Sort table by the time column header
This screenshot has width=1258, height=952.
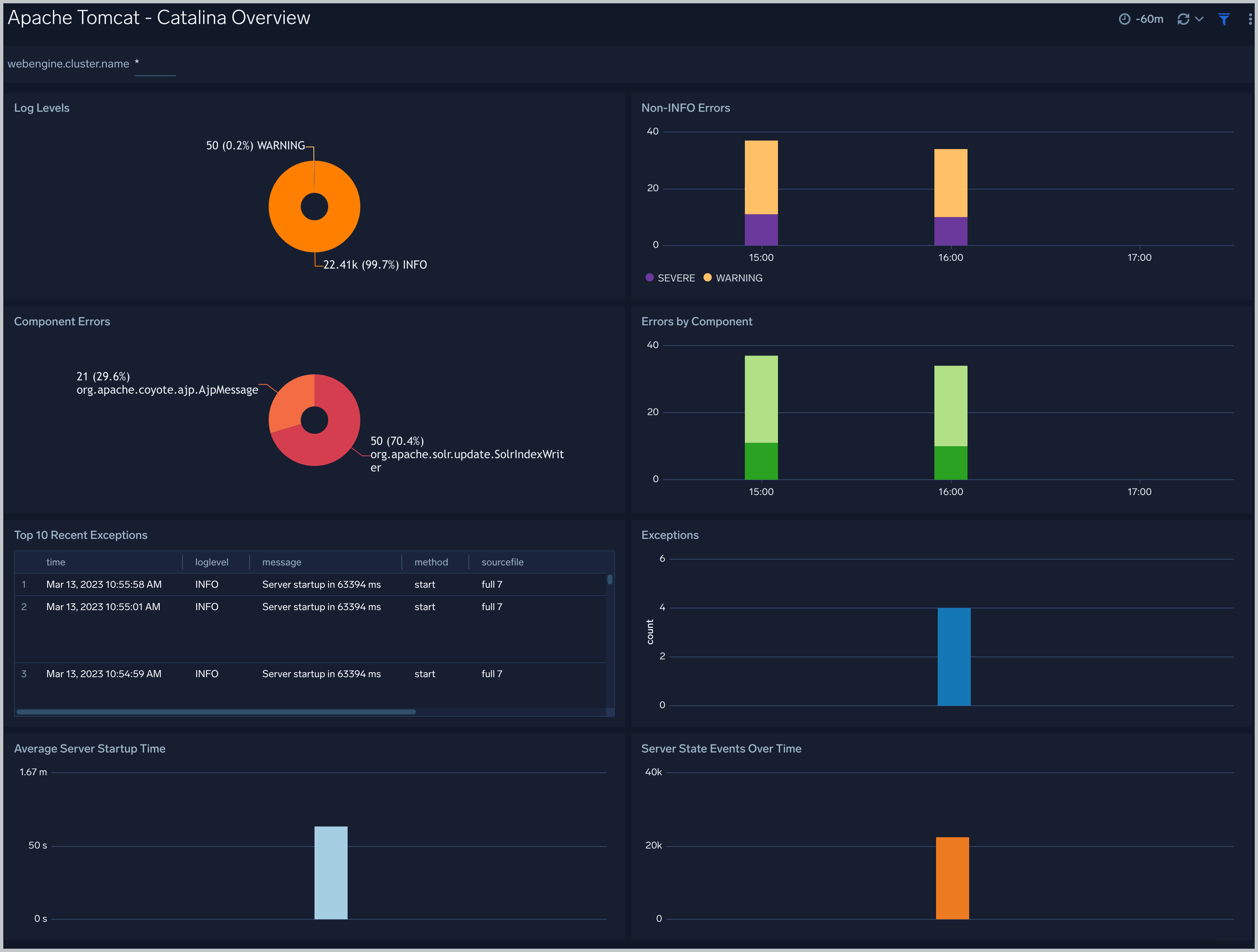click(56, 563)
